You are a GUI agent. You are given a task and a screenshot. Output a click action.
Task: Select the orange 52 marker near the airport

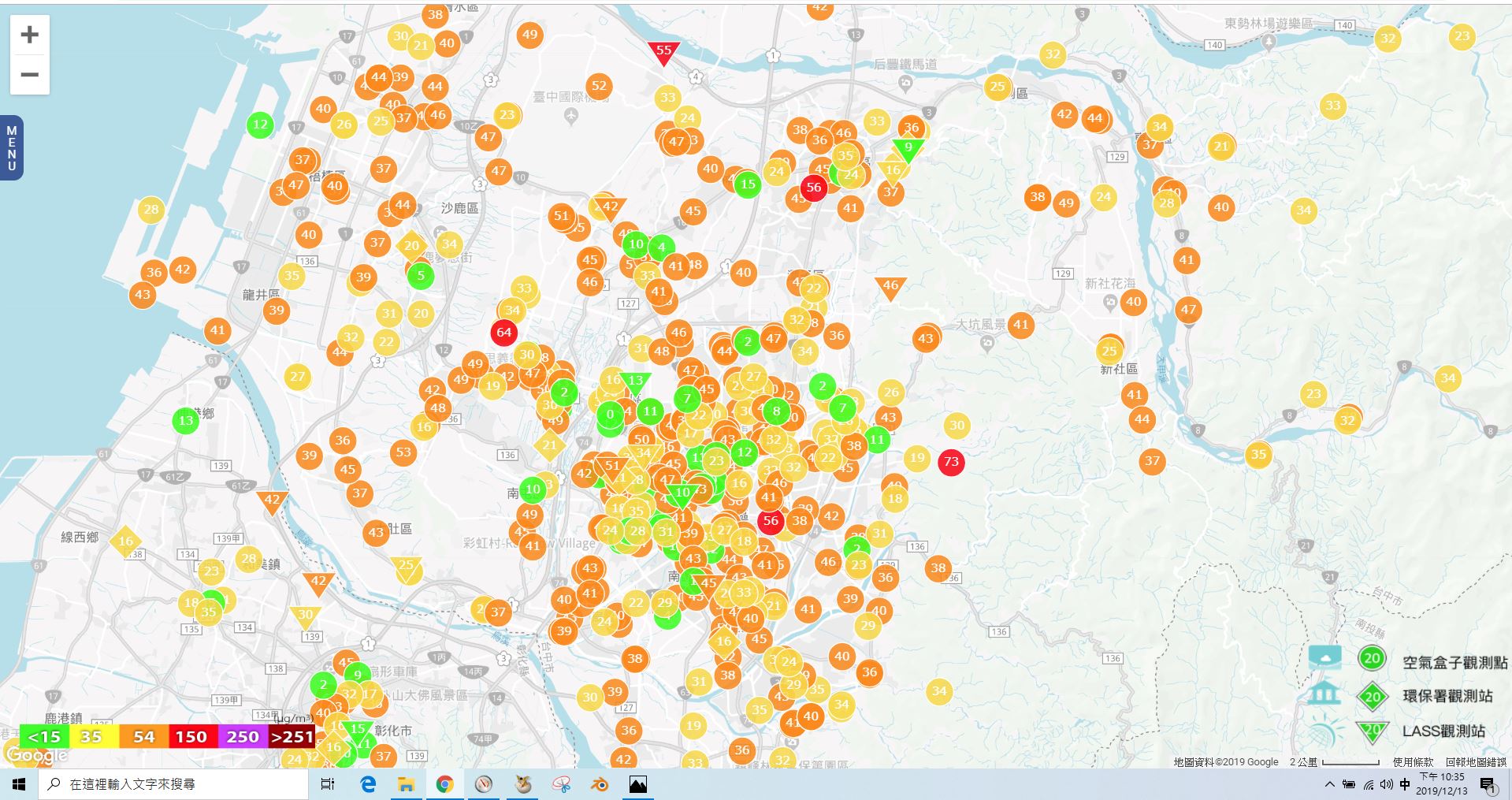(x=600, y=86)
